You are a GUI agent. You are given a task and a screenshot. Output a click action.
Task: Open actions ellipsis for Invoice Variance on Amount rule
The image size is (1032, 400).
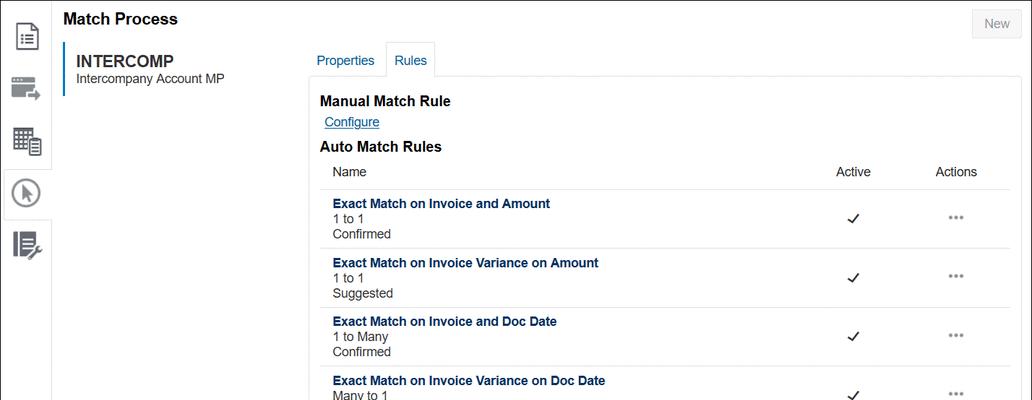[x=956, y=277]
